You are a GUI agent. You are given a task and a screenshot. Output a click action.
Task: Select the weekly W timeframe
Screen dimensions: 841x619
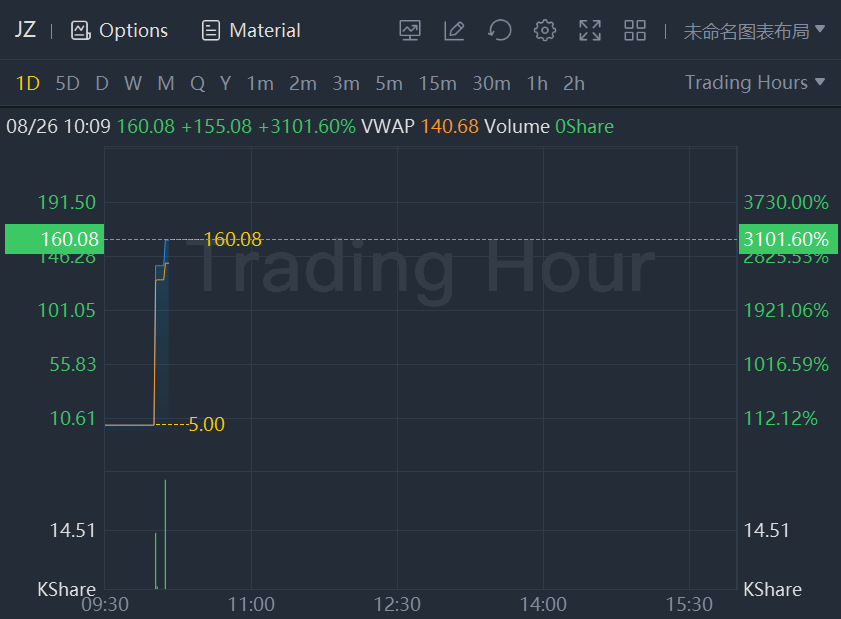pos(133,84)
